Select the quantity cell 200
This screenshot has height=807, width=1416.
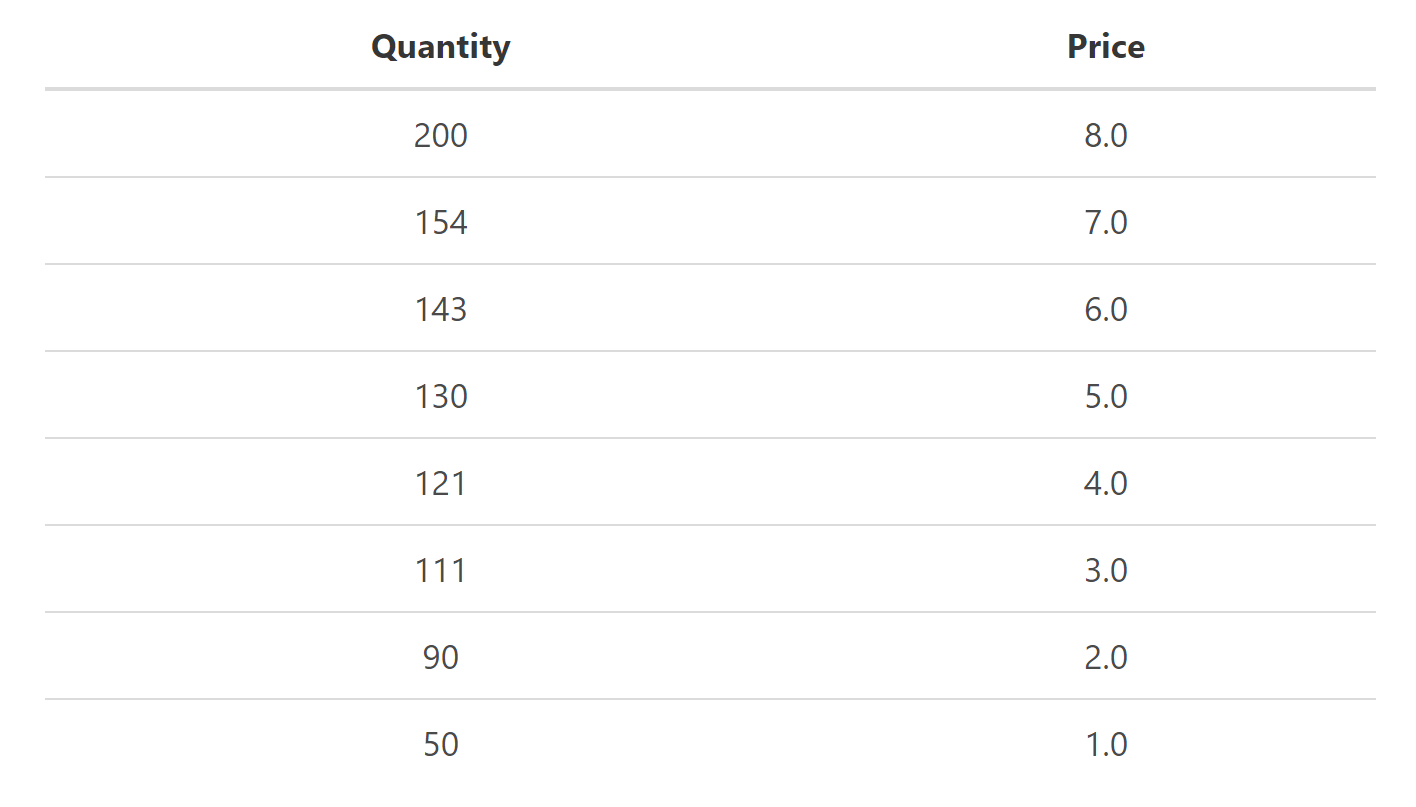tap(440, 135)
